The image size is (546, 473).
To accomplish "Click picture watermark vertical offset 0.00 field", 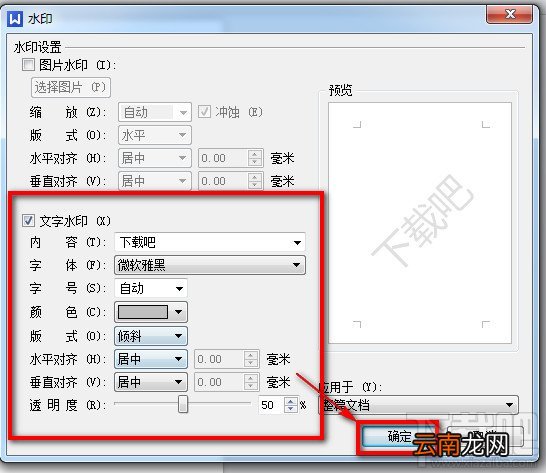I will click(x=224, y=181).
